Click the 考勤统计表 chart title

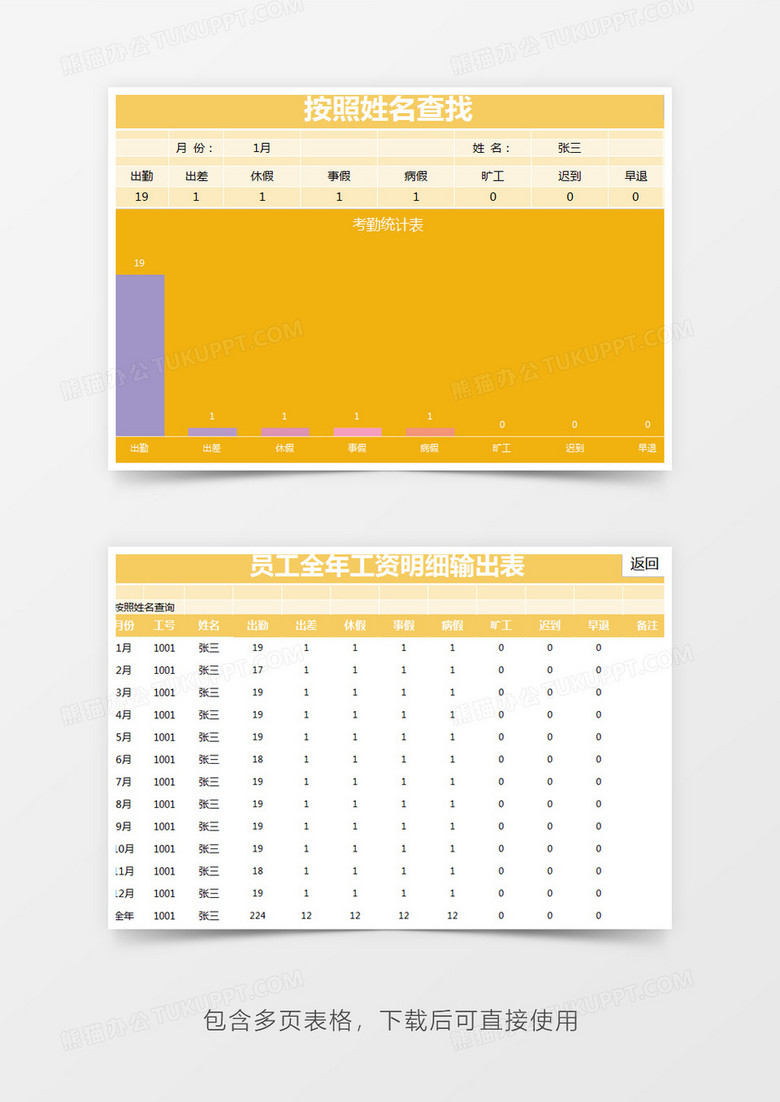pos(388,225)
